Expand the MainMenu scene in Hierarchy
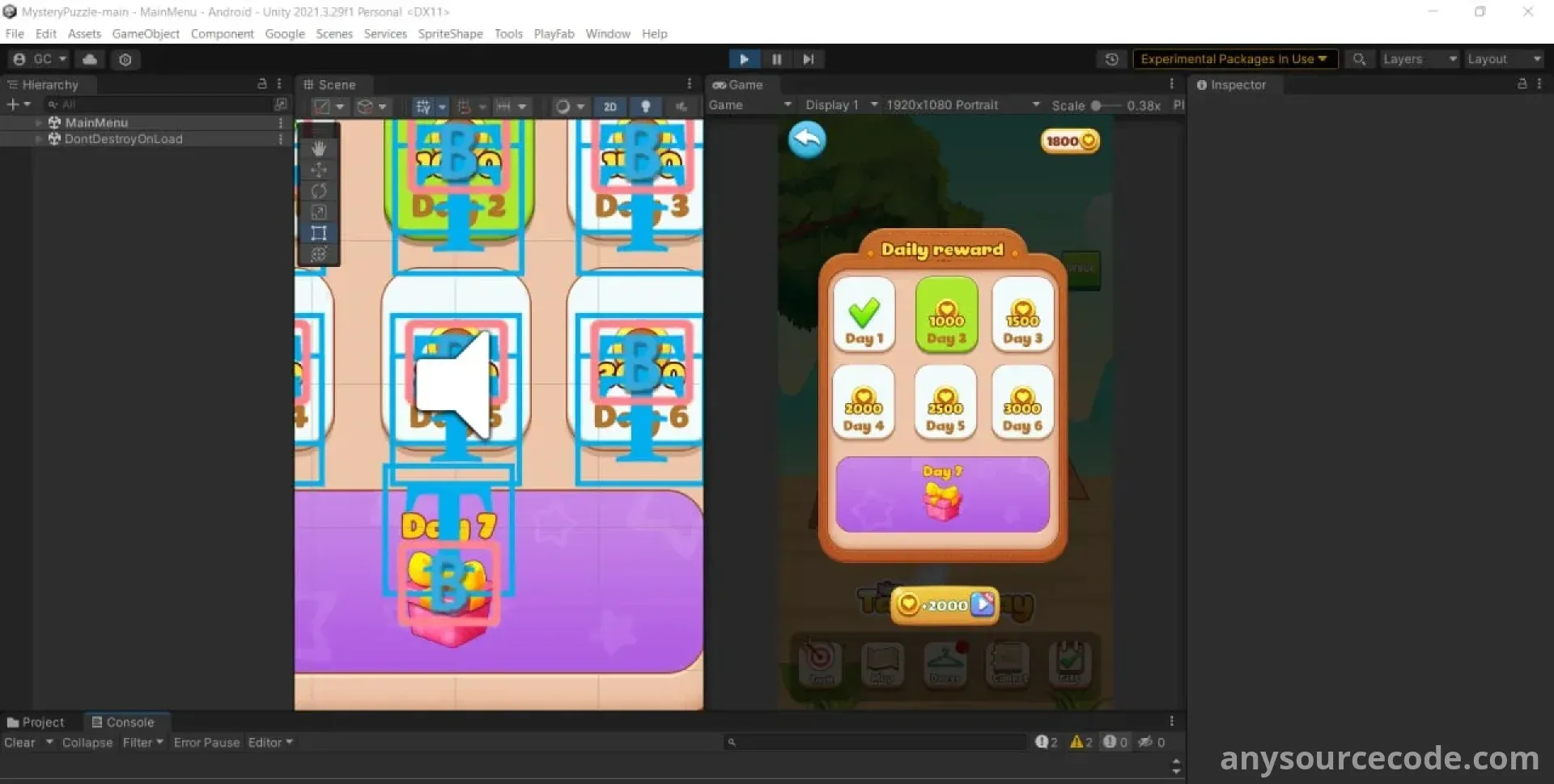Viewport: 1554px width, 784px height. tap(38, 123)
